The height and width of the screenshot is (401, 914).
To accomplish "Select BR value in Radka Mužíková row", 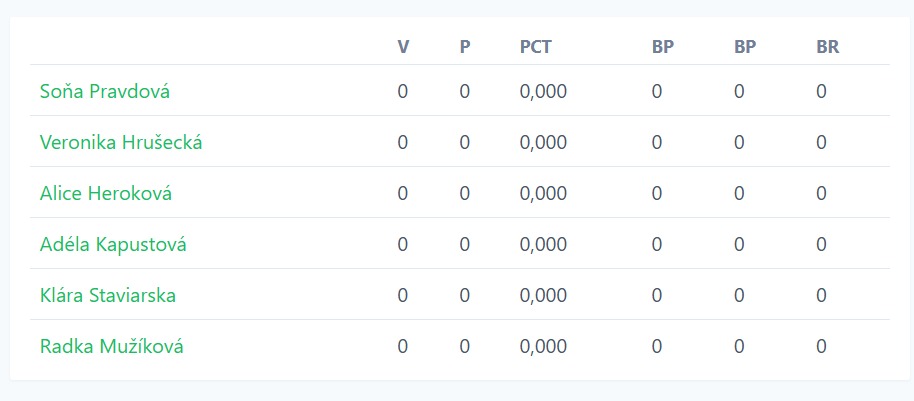I will pos(821,347).
